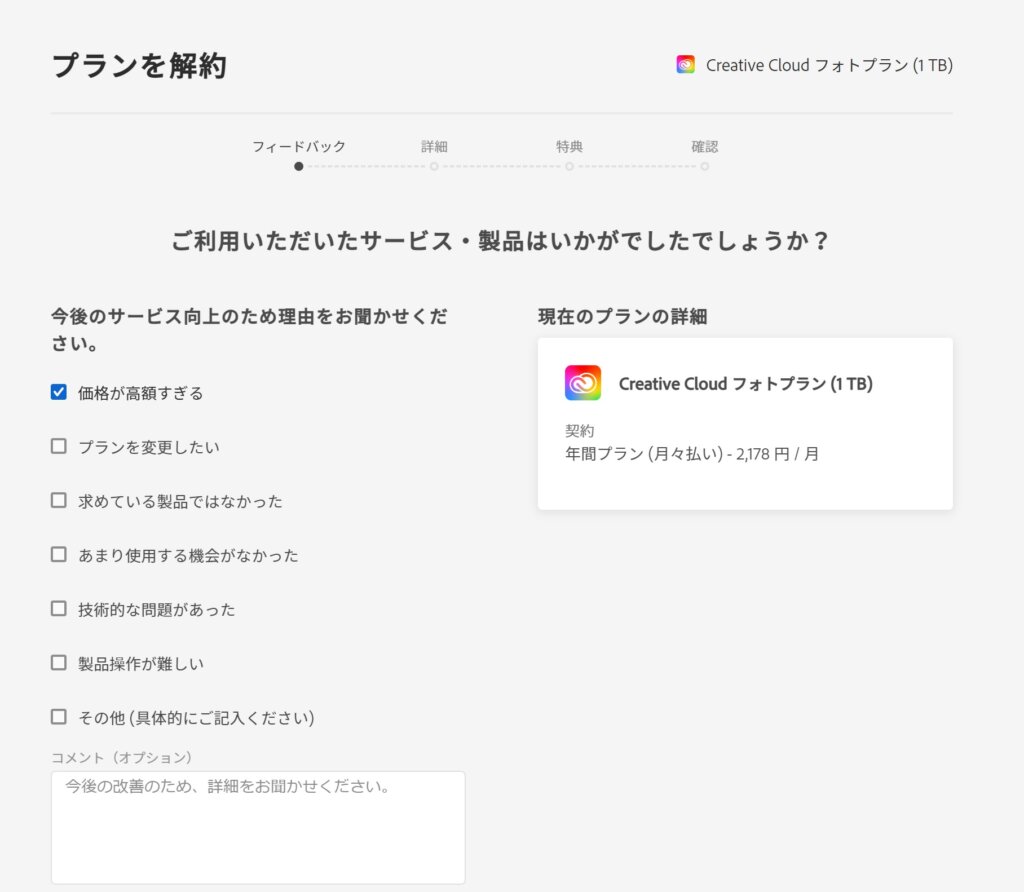Check the 製品操作が難しい checkbox
Image resolution: width=1024 pixels, height=892 pixels.
click(59, 663)
